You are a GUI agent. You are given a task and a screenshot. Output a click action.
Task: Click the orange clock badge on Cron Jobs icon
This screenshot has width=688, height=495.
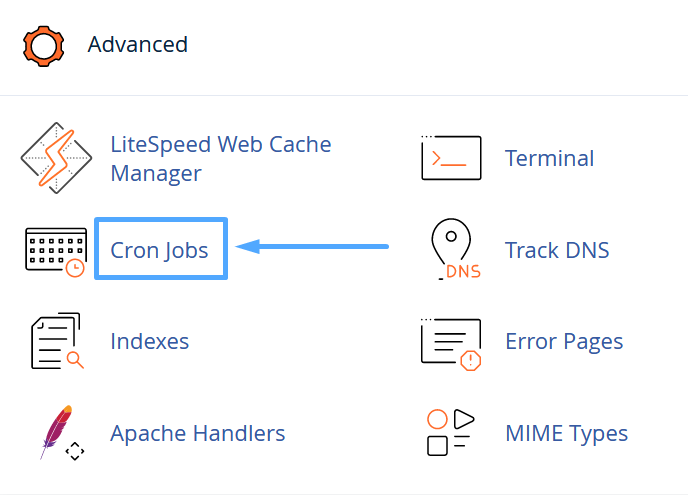click(74, 267)
